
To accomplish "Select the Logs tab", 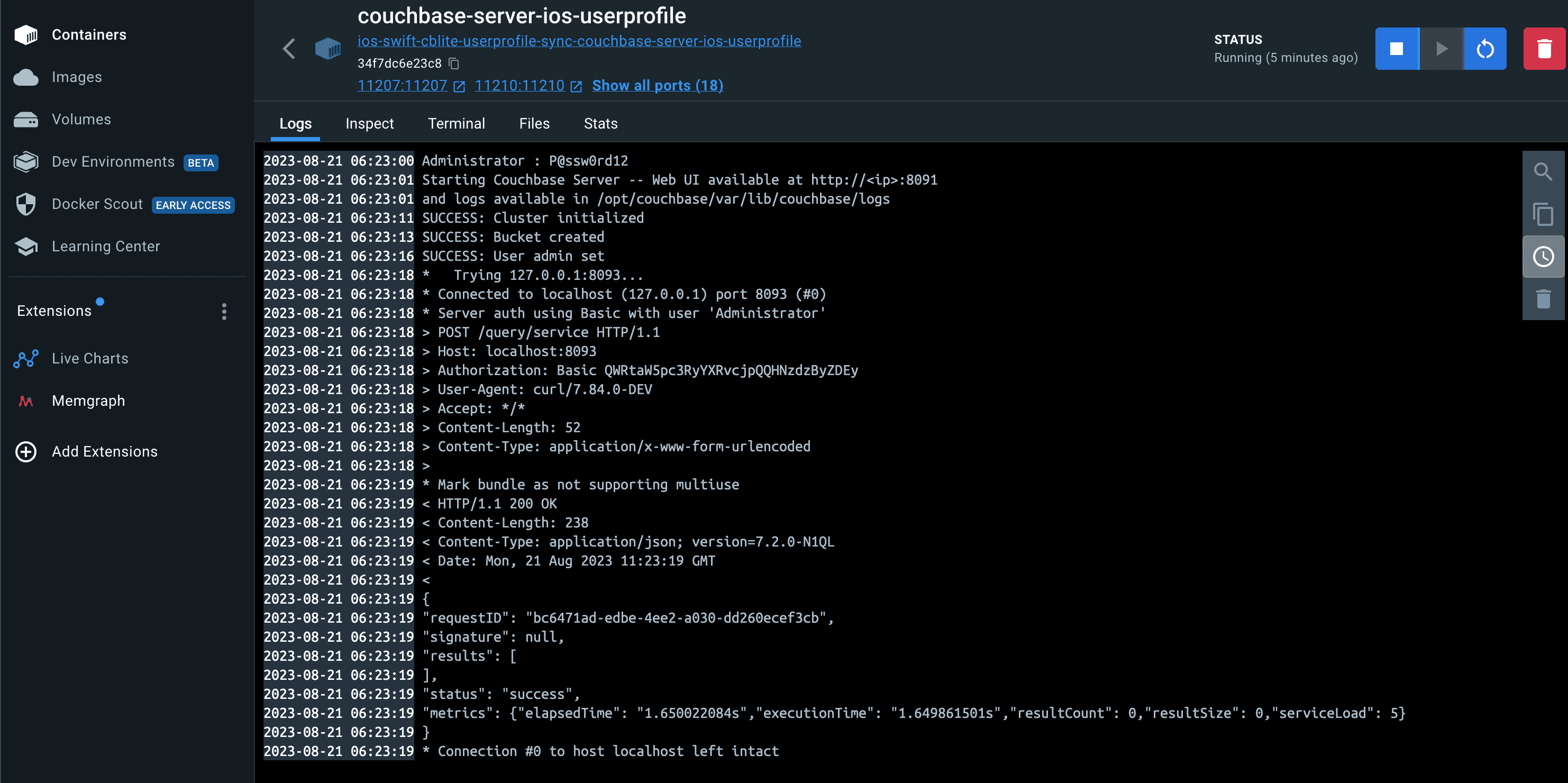I will pos(295,124).
